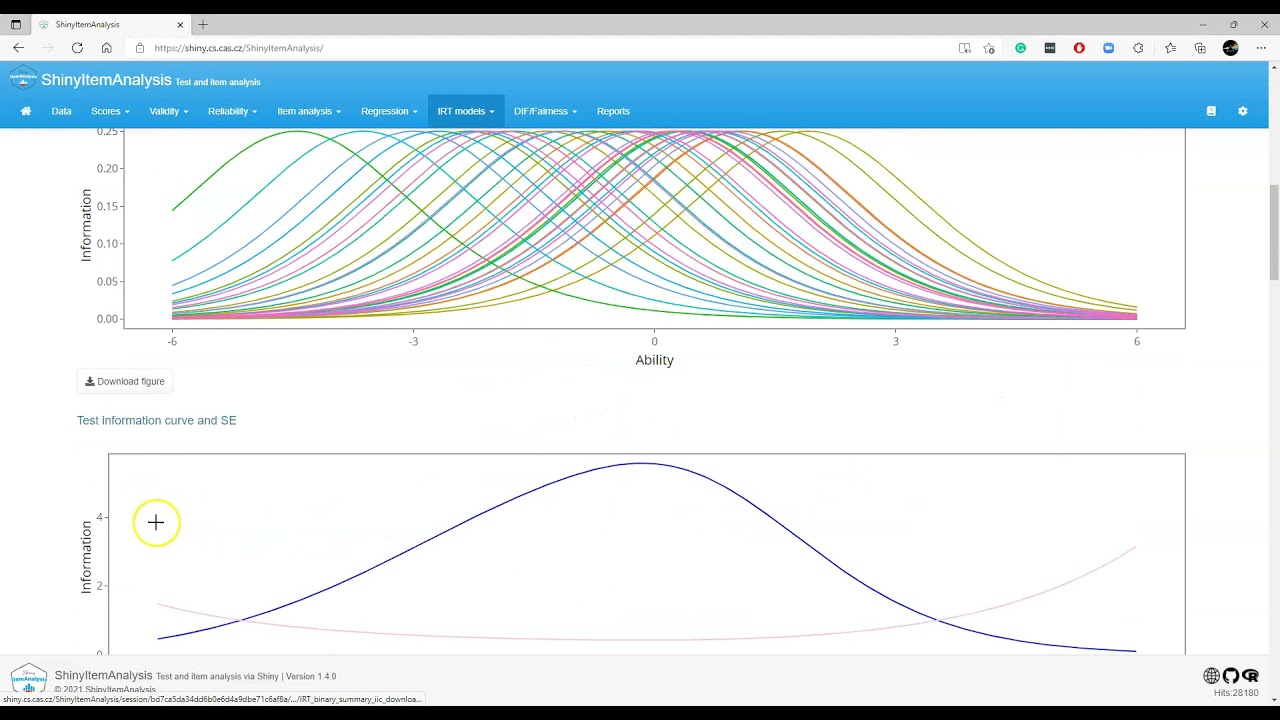Viewport: 1280px width, 720px height.
Task: Expand the Validity dropdown menu
Action: (169, 111)
